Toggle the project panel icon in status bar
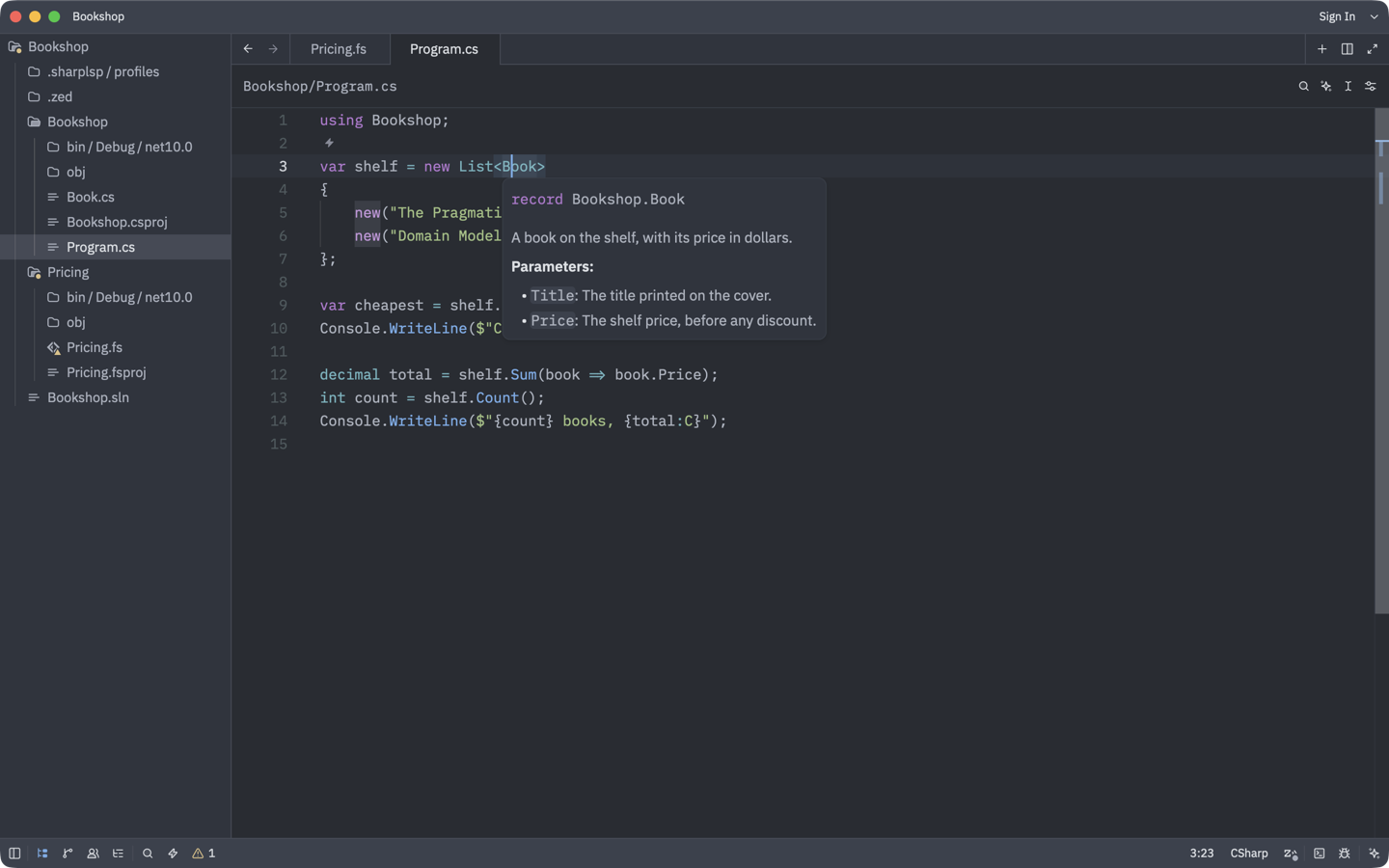Image resolution: width=1389 pixels, height=868 pixels. [42, 854]
